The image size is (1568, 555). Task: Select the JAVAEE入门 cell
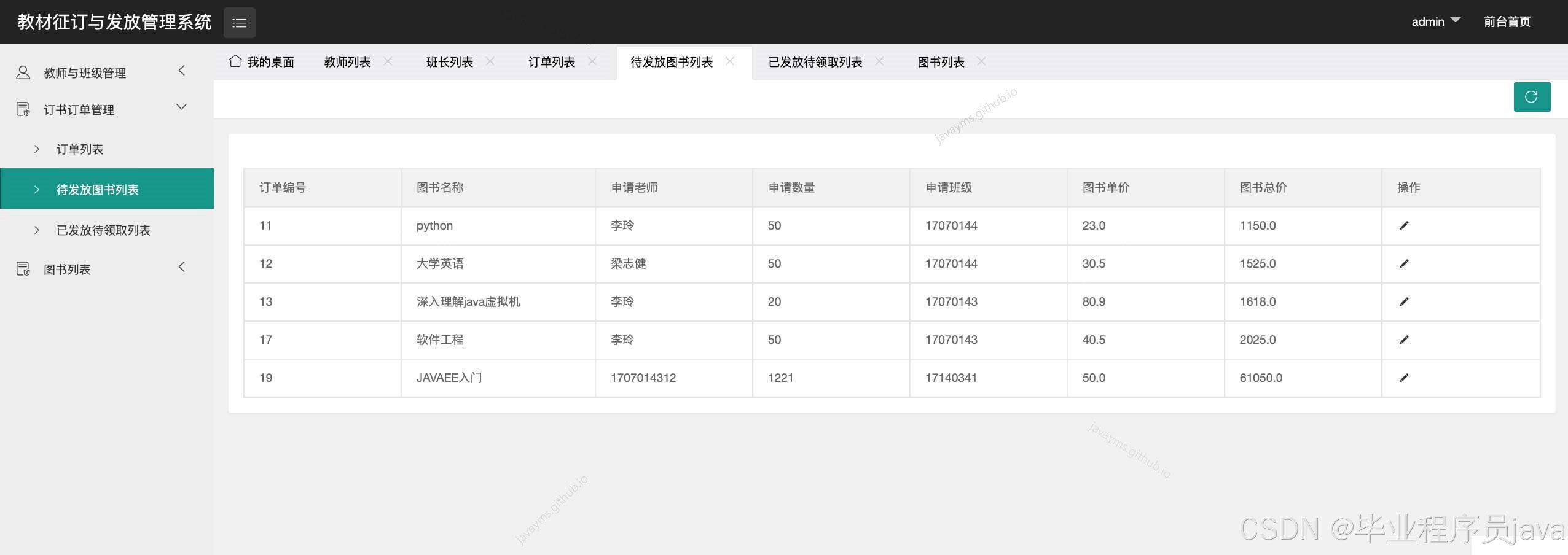tap(498, 378)
